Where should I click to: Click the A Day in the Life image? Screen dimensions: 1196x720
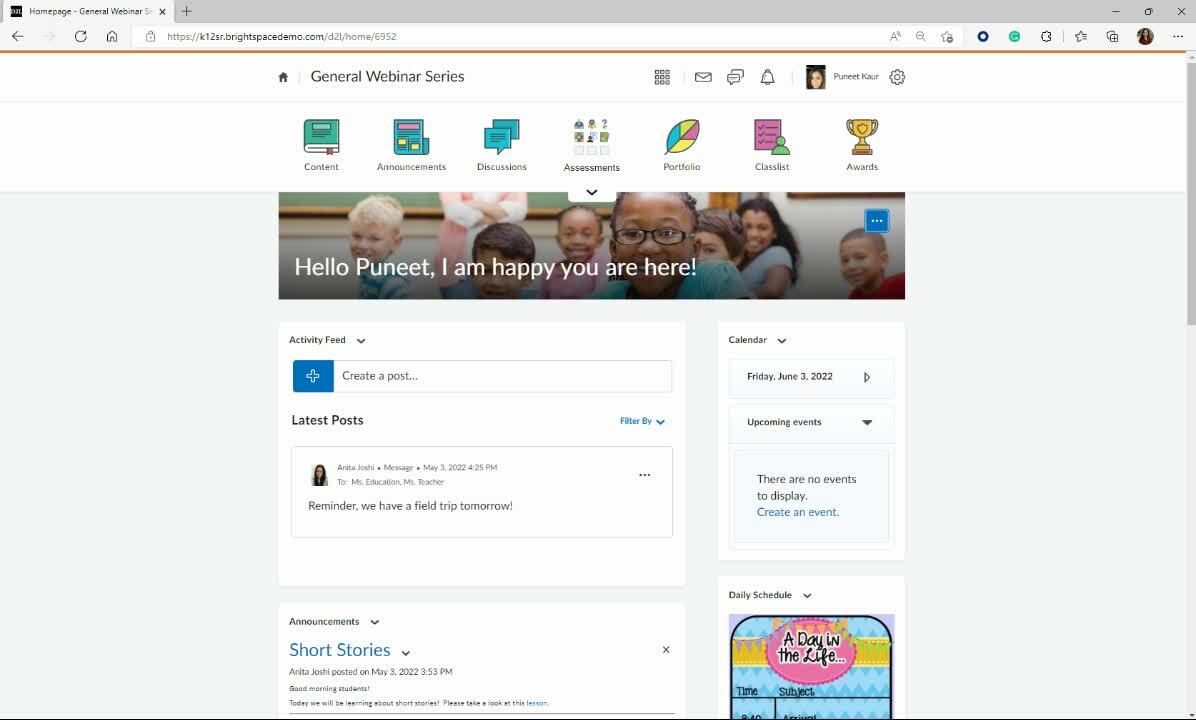click(812, 667)
